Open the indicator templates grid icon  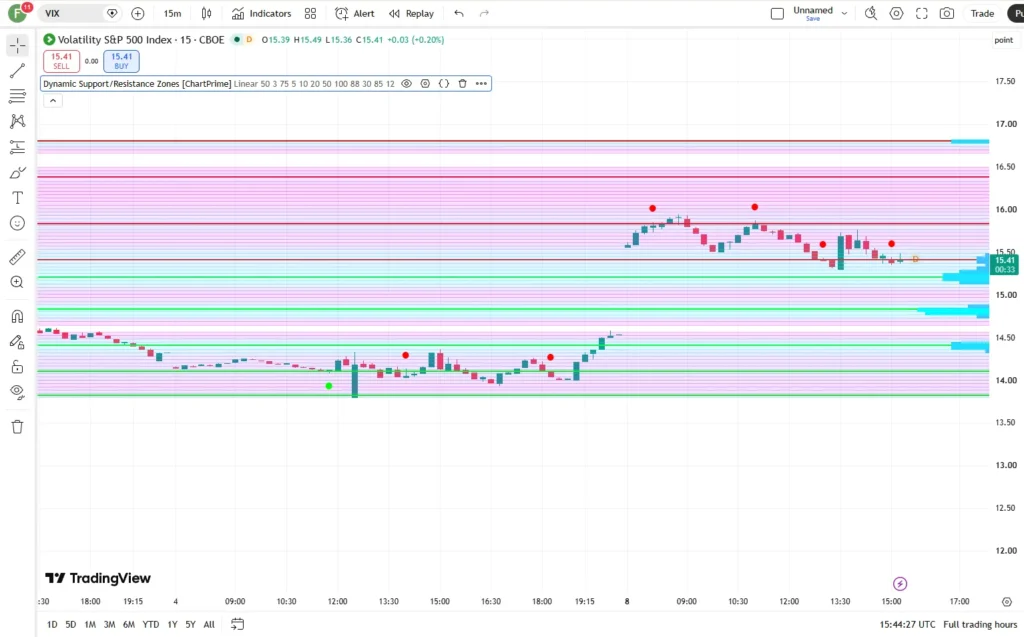click(x=311, y=13)
